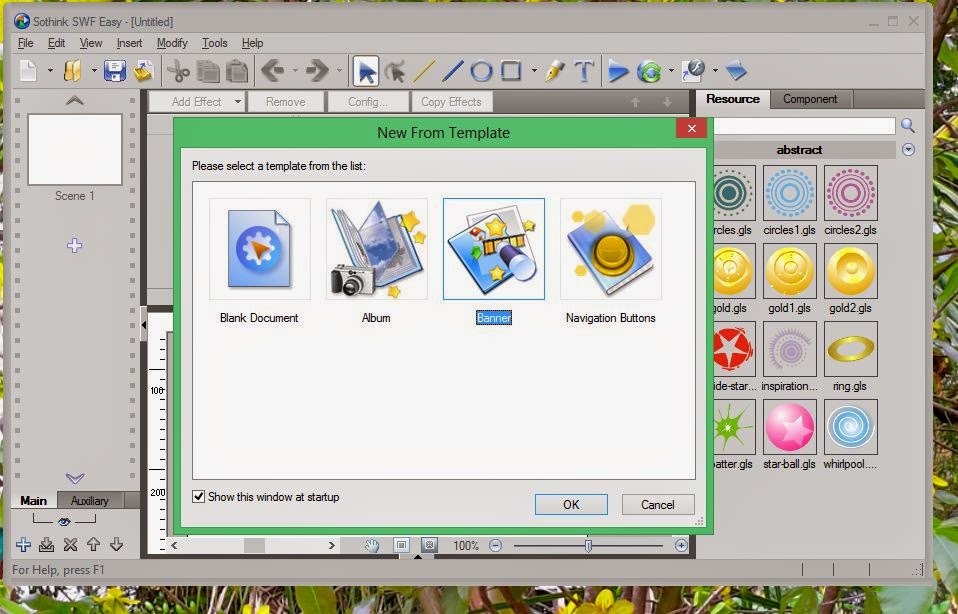Open the dropdown next to the Publish icon

pyautogui.click(x=715, y=71)
